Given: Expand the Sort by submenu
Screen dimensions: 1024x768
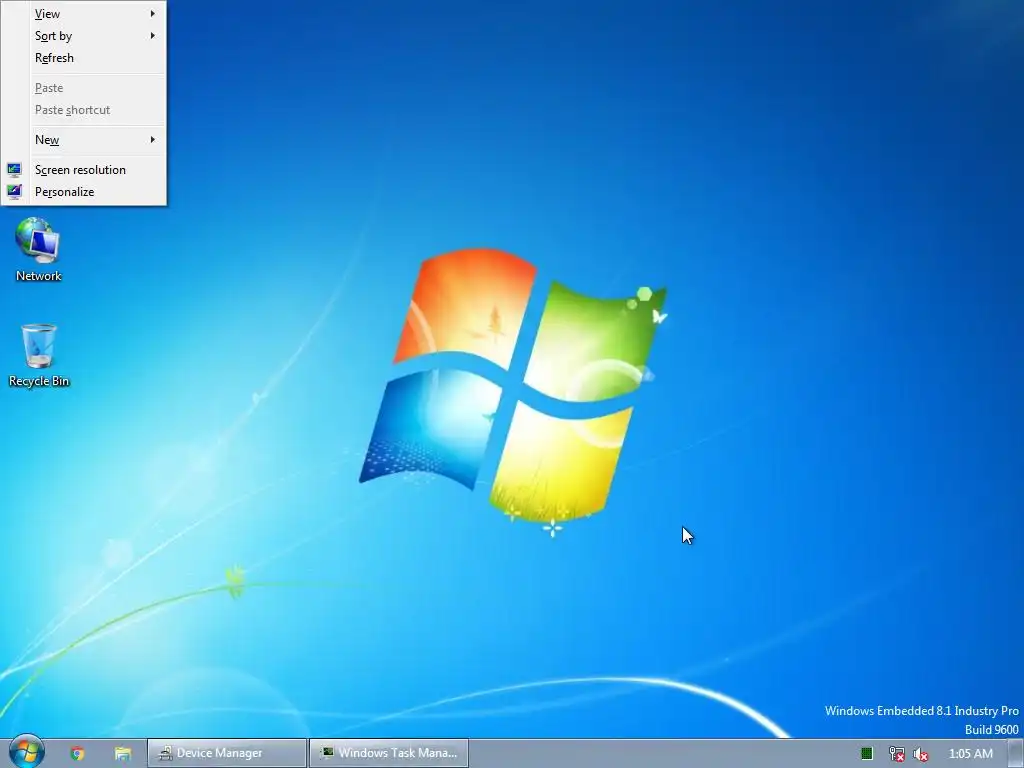Looking at the screenshot, I should coord(84,36).
